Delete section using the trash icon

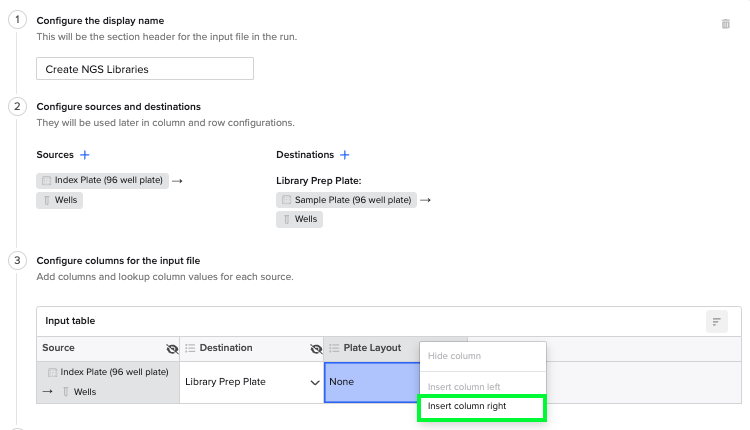725,24
